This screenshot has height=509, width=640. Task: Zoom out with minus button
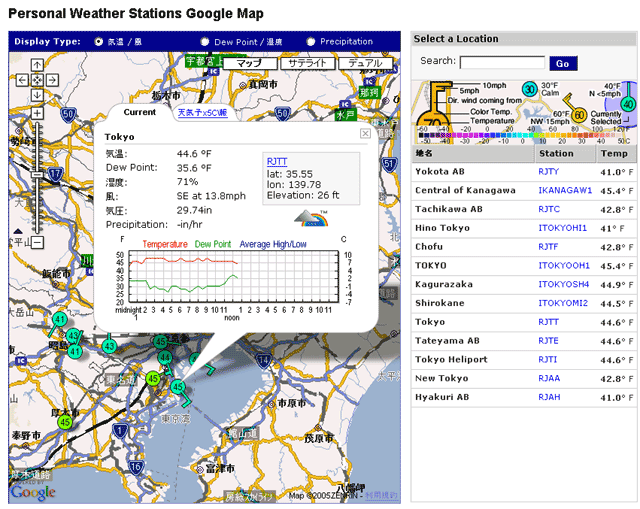tap(37, 242)
